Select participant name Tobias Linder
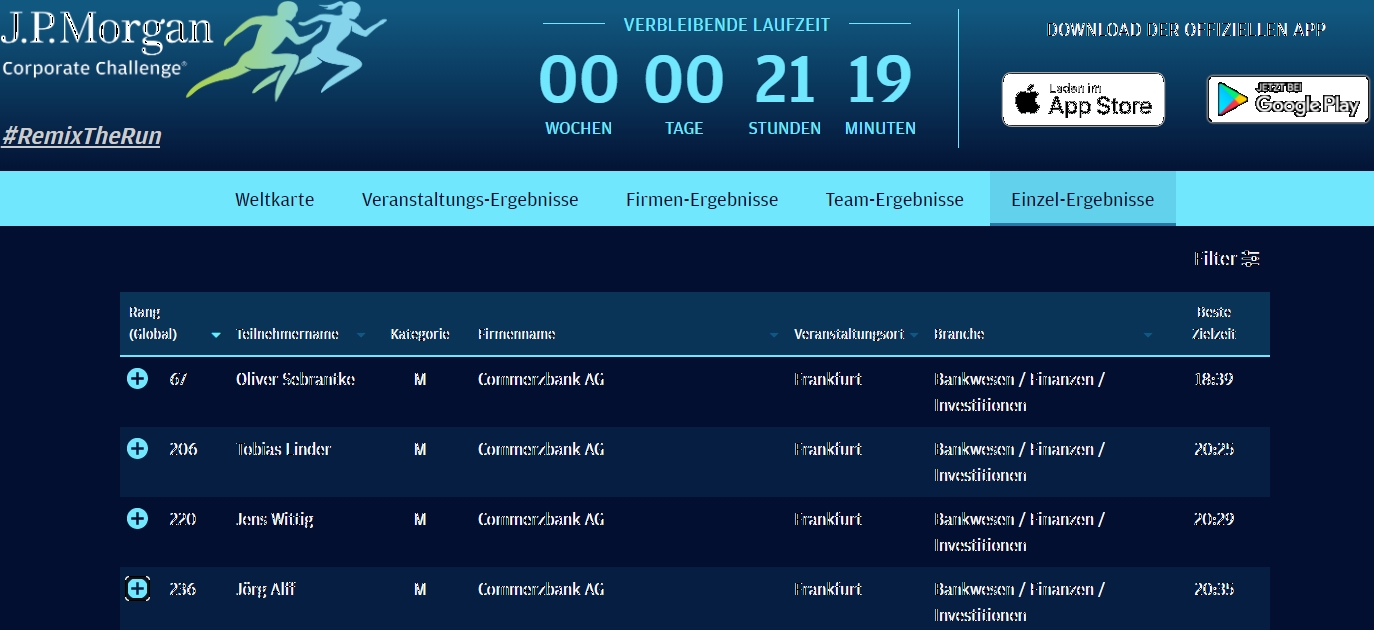 coord(283,449)
